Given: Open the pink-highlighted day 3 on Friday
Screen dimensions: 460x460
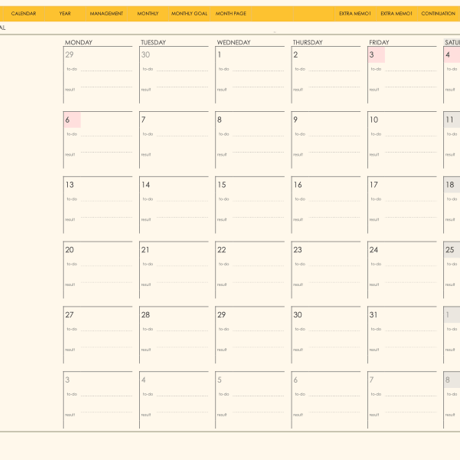Looking at the screenshot, I should point(376,55).
